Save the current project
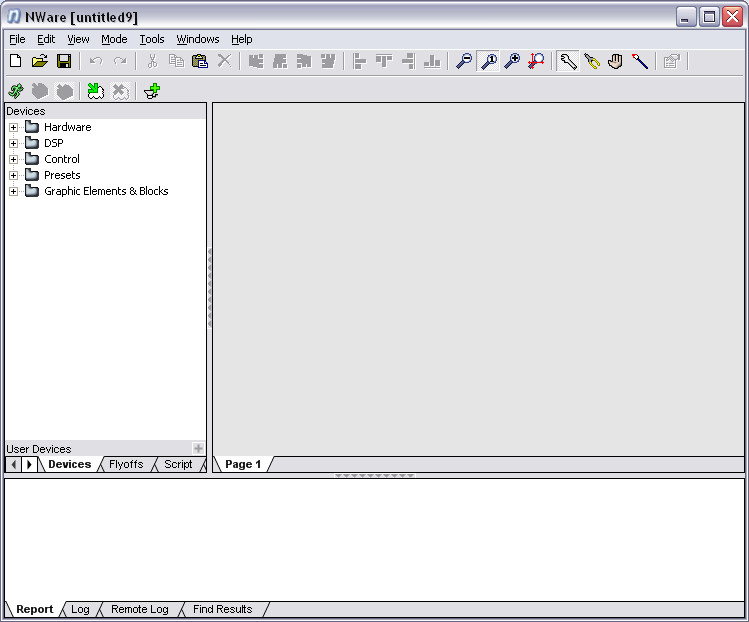This screenshot has height=622, width=749. [64, 61]
